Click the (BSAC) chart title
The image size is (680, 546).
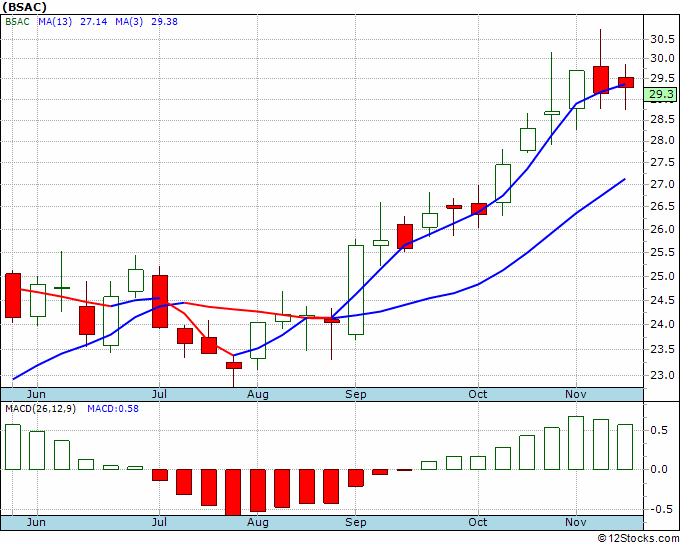tap(24, 7)
